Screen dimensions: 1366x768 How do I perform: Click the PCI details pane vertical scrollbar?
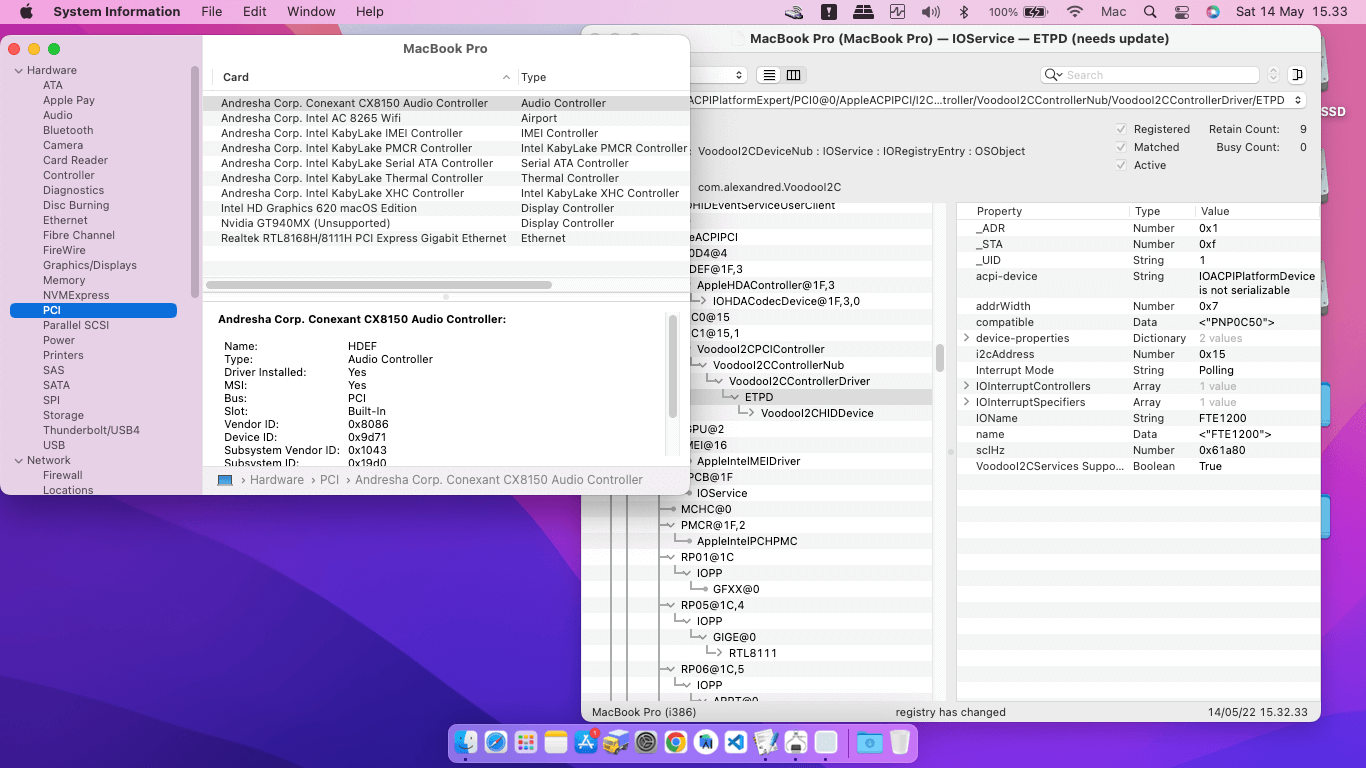(673, 365)
